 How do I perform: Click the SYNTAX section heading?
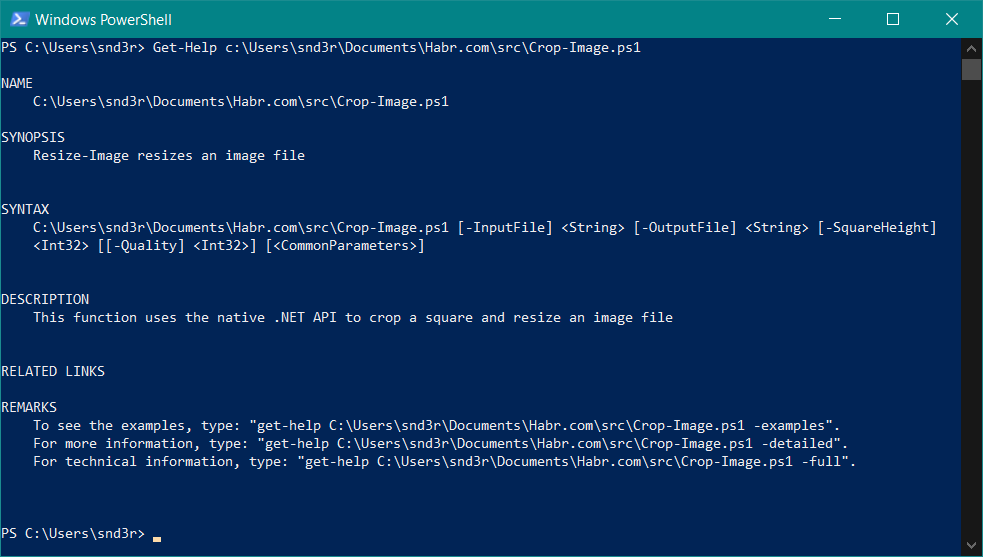[x=25, y=209]
